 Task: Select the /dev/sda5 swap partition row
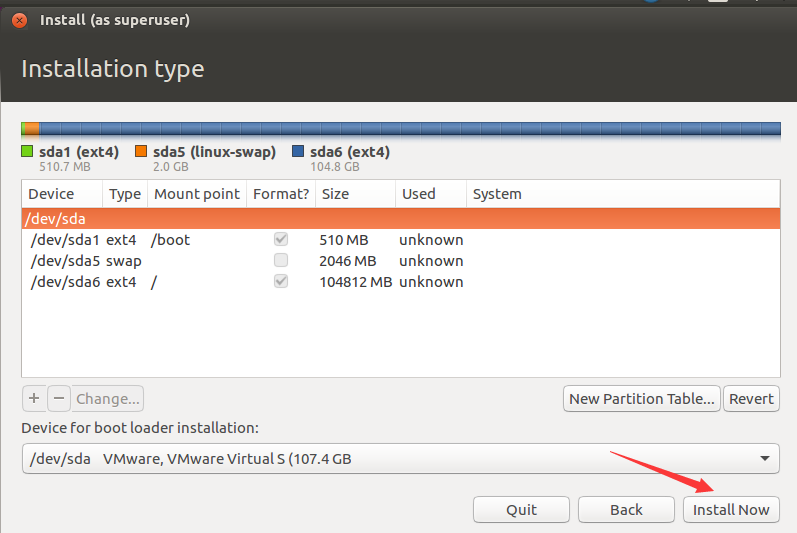[x=401, y=261]
